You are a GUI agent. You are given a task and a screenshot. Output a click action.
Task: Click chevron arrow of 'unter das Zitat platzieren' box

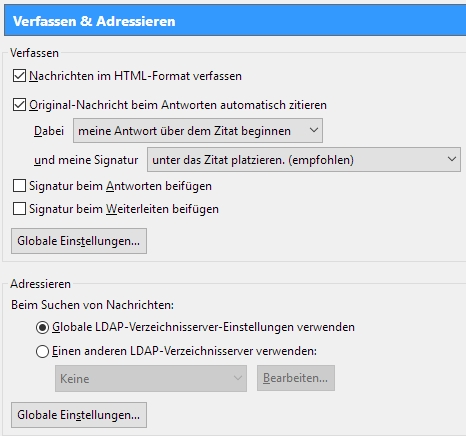click(452, 159)
